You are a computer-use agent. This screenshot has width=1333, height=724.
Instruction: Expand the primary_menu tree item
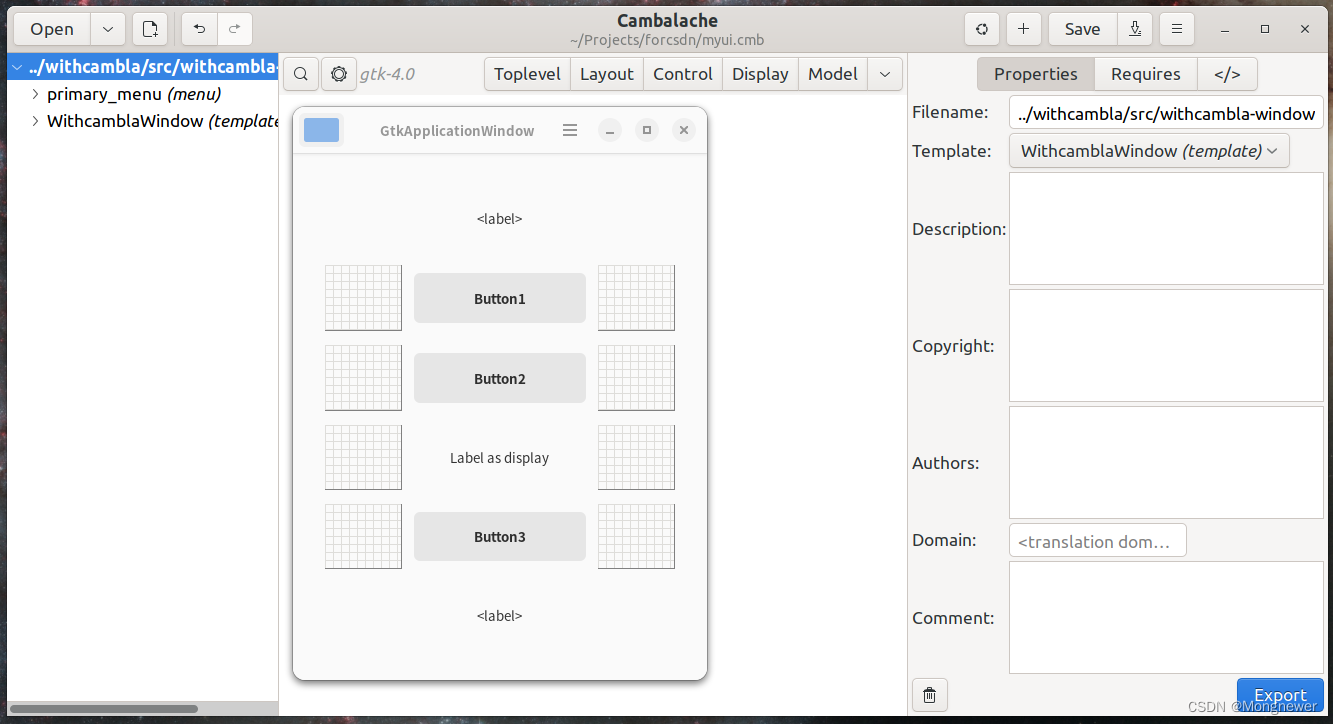click(35, 94)
